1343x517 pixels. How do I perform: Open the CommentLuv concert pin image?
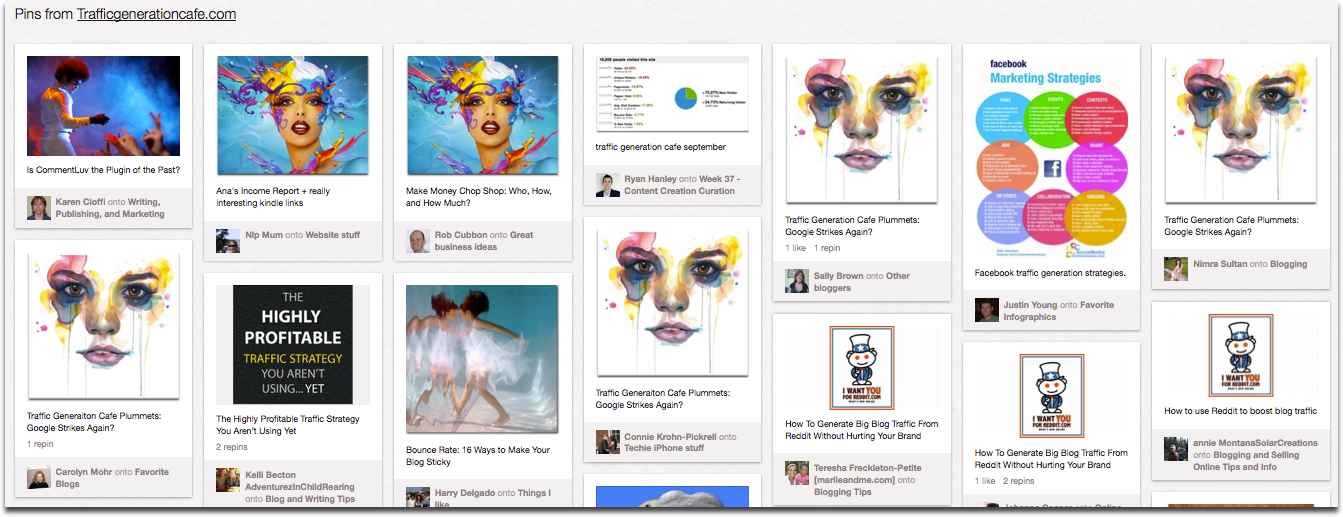[103, 105]
